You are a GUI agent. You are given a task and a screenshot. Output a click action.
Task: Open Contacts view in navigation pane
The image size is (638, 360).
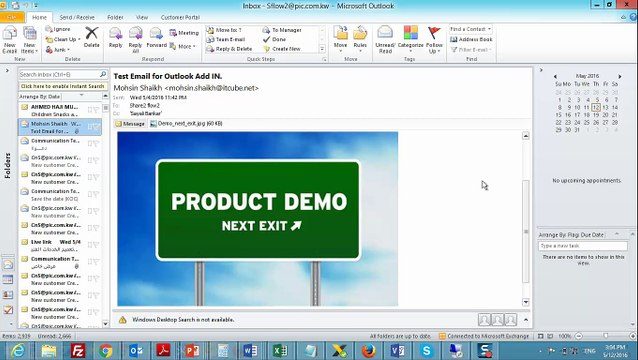point(8,295)
